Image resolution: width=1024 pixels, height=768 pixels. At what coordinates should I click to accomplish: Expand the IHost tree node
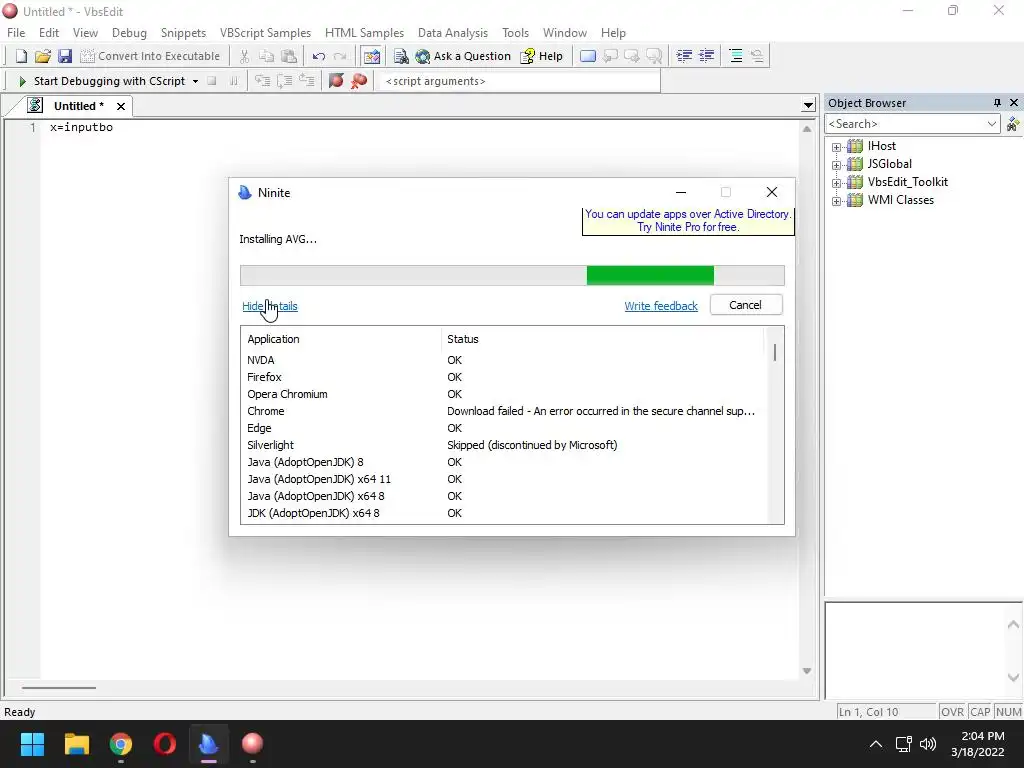click(x=836, y=147)
